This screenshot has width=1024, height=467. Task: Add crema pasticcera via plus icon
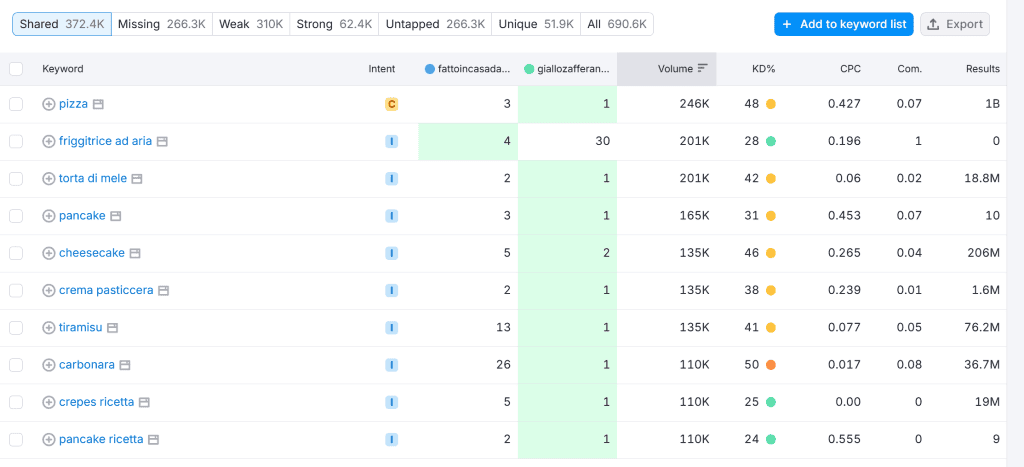tap(48, 290)
